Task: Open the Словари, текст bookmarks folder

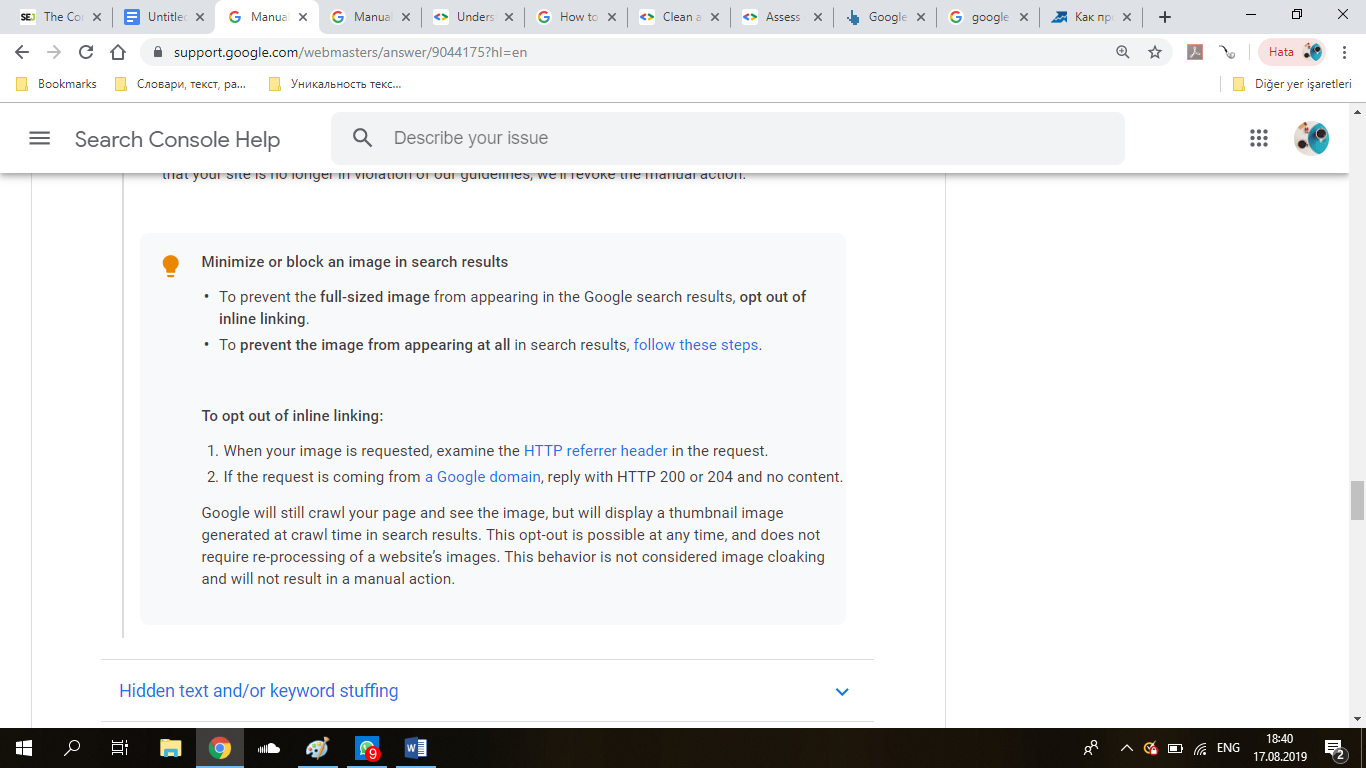Action: (x=180, y=84)
